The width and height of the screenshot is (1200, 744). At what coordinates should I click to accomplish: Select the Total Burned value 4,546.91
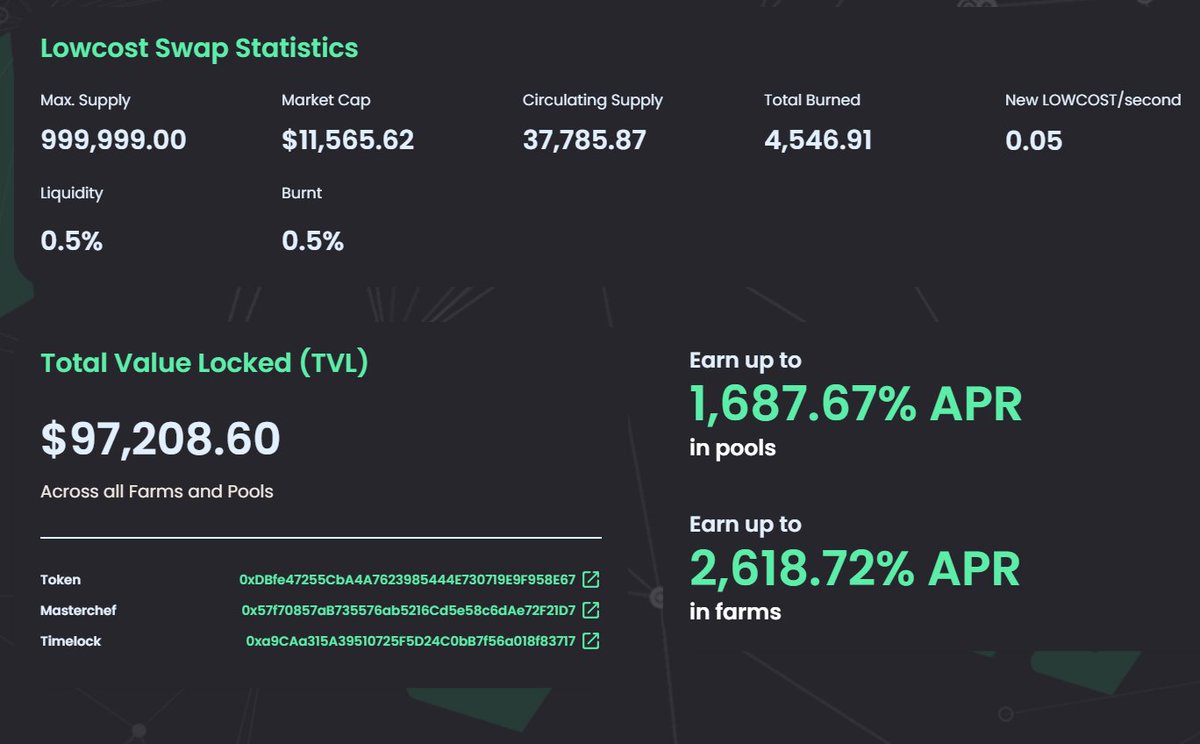818,140
